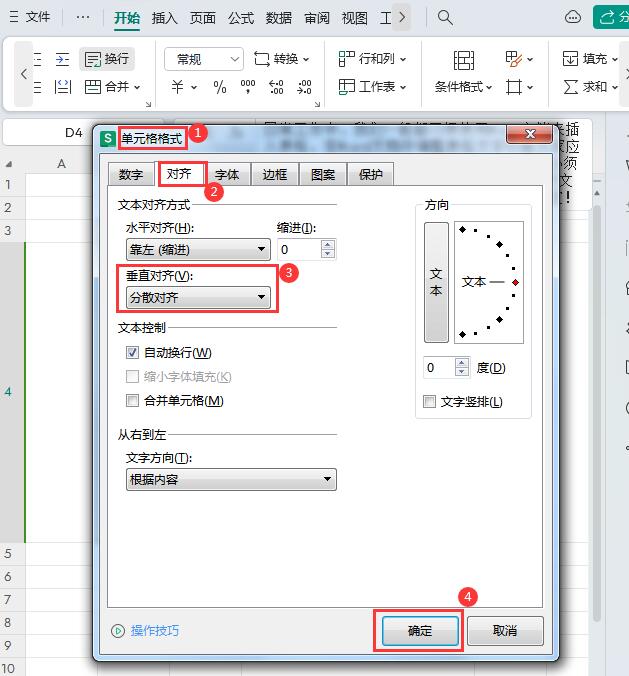Click the percent style icon
629x676 pixels.
(x=220, y=87)
